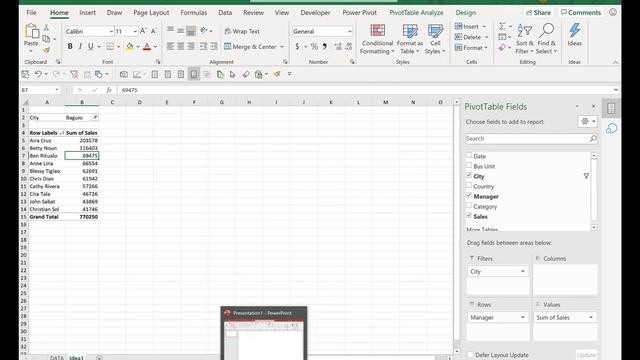This screenshot has width=640, height=360.
Task: Open the Fill Color bucket
Action: click(x=129, y=47)
